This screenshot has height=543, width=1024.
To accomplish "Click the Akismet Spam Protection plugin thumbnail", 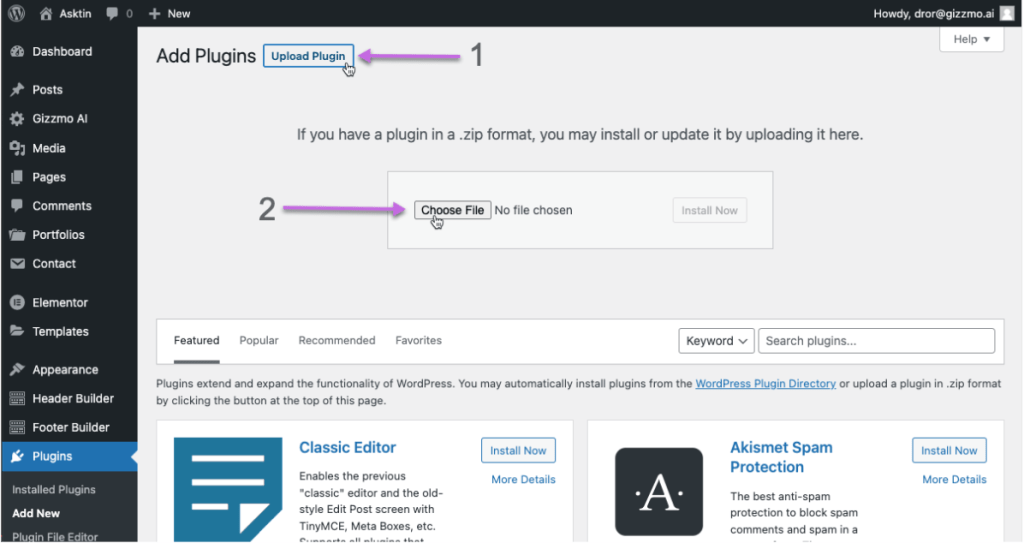I will (x=658, y=491).
